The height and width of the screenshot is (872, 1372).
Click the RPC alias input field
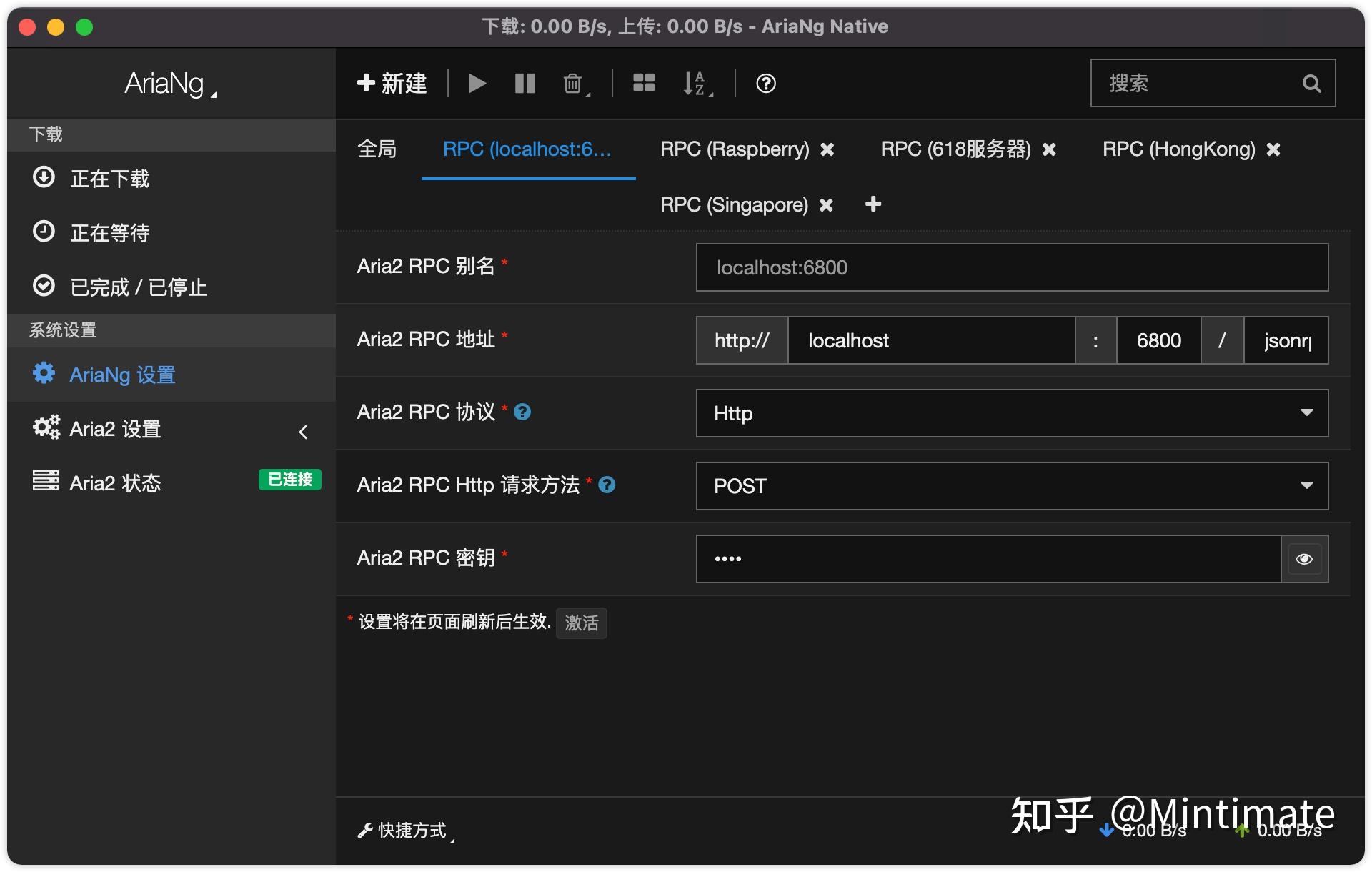pos(1012,267)
